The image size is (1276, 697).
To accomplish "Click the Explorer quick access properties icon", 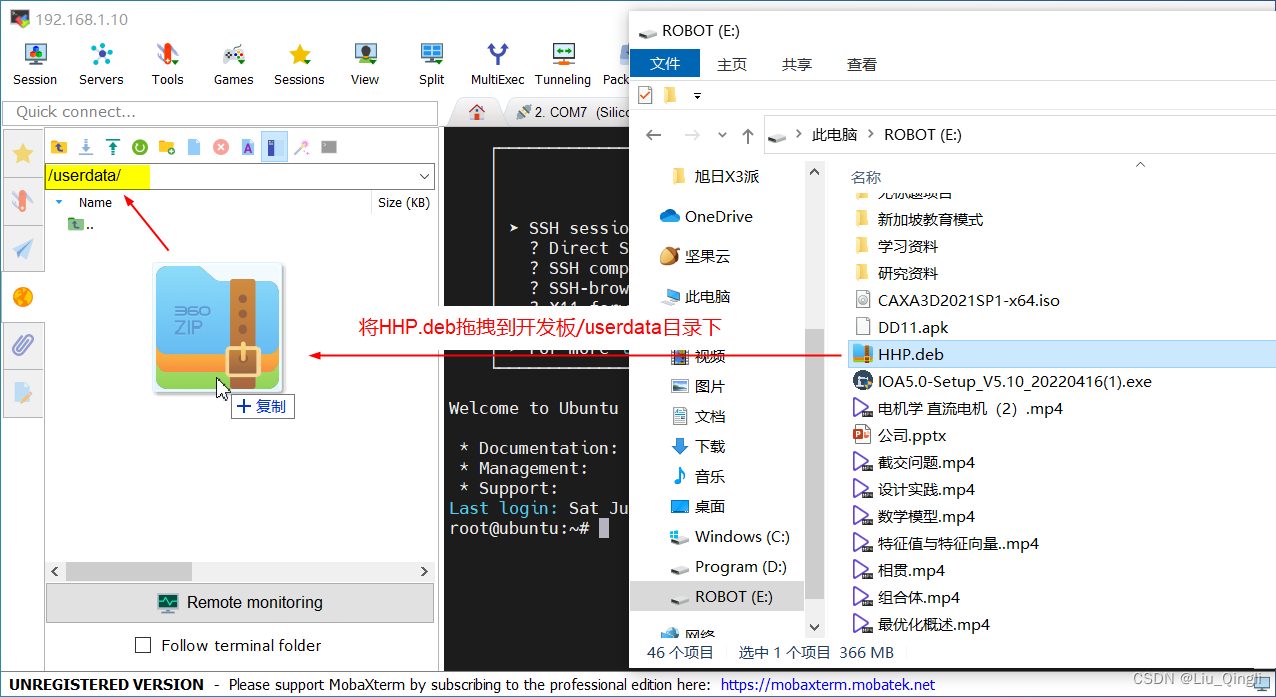I will (645, 95).
